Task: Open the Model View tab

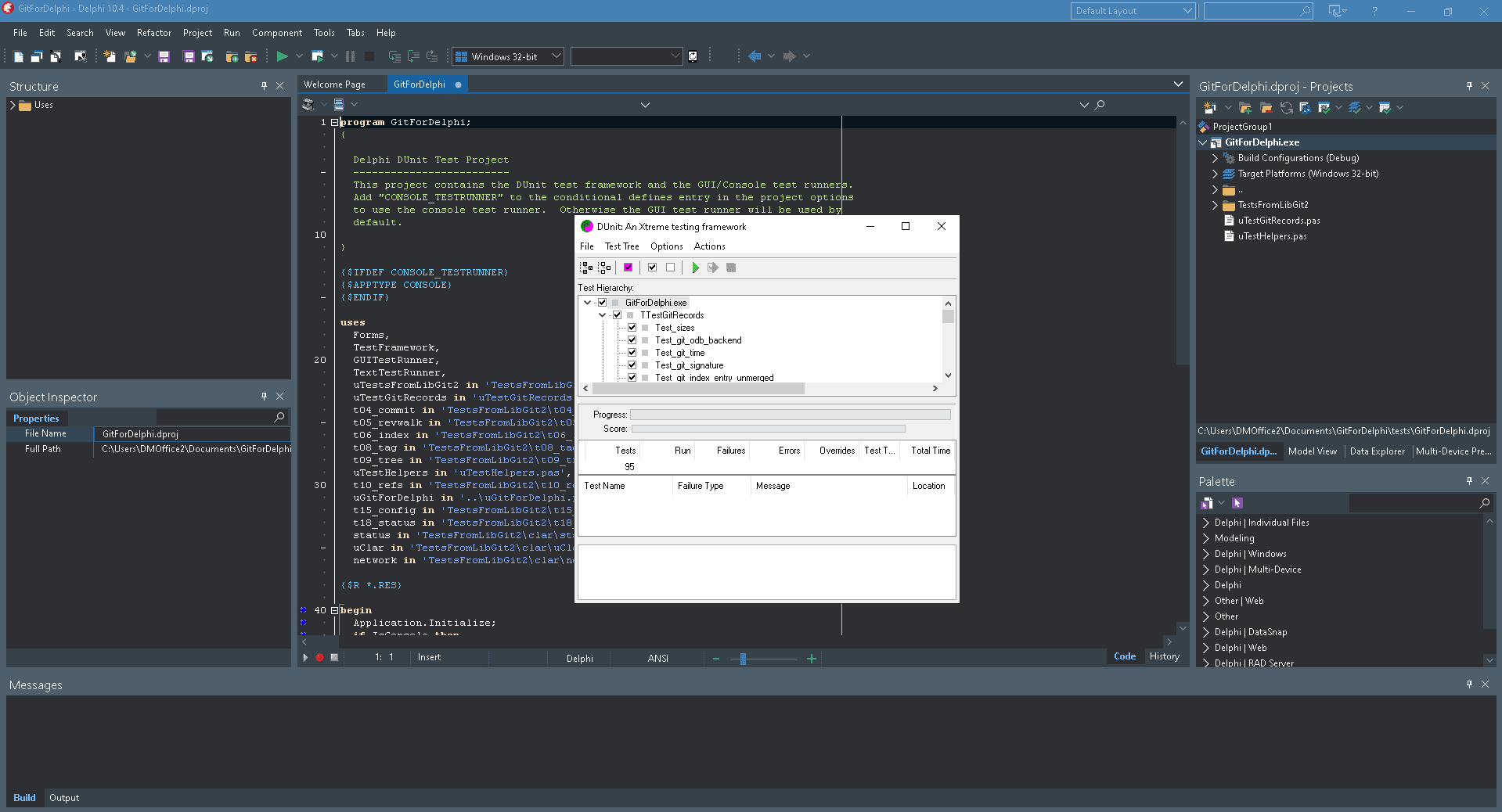Action: click(1313, 451)
